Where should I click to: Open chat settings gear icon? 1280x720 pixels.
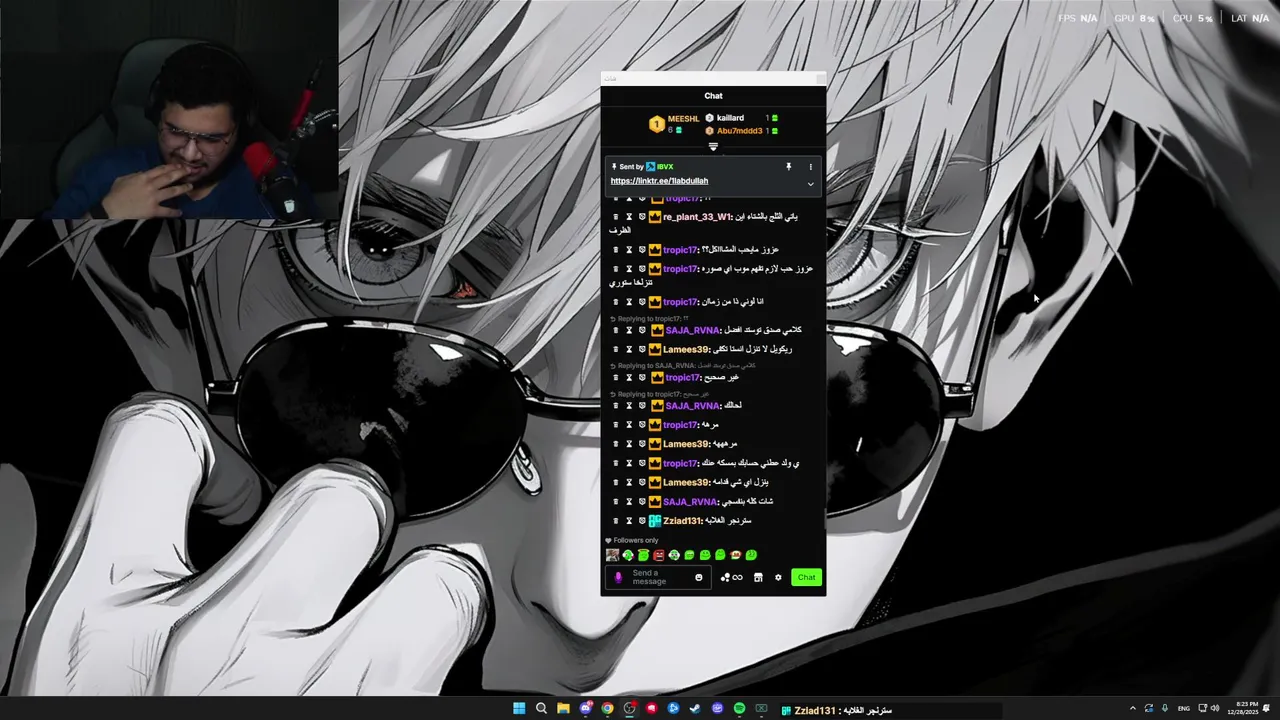(778, 577)
